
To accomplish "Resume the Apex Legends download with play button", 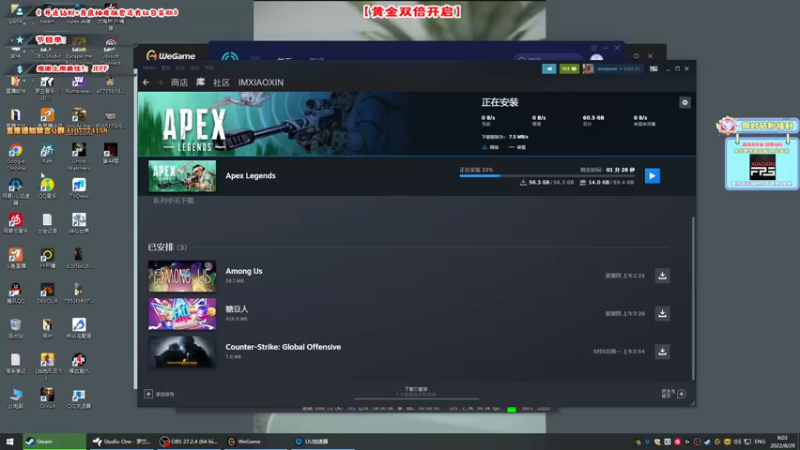I will [x=652, y=176].
